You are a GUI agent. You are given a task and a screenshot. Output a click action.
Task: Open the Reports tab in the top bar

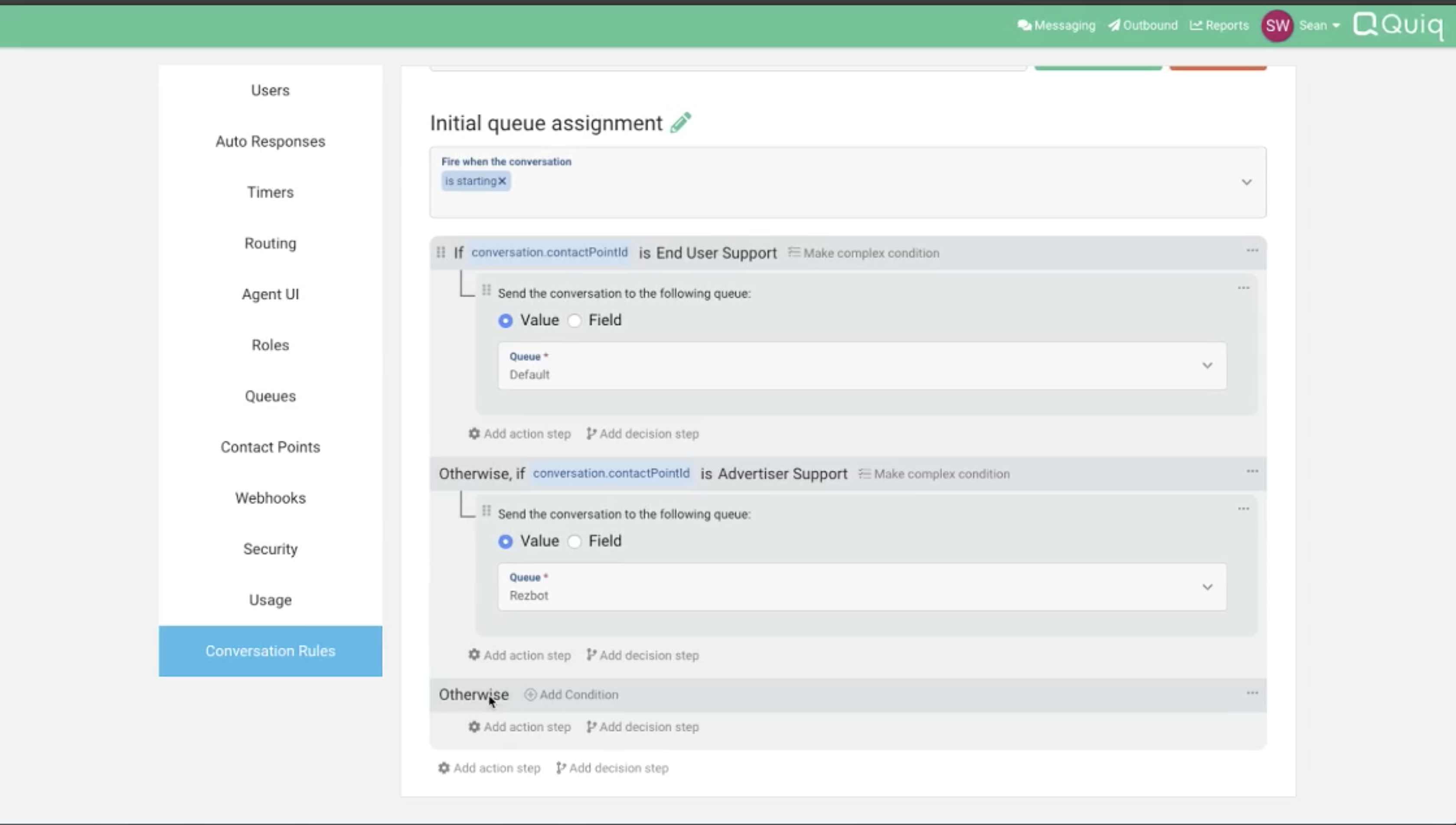pos(1219,26)
